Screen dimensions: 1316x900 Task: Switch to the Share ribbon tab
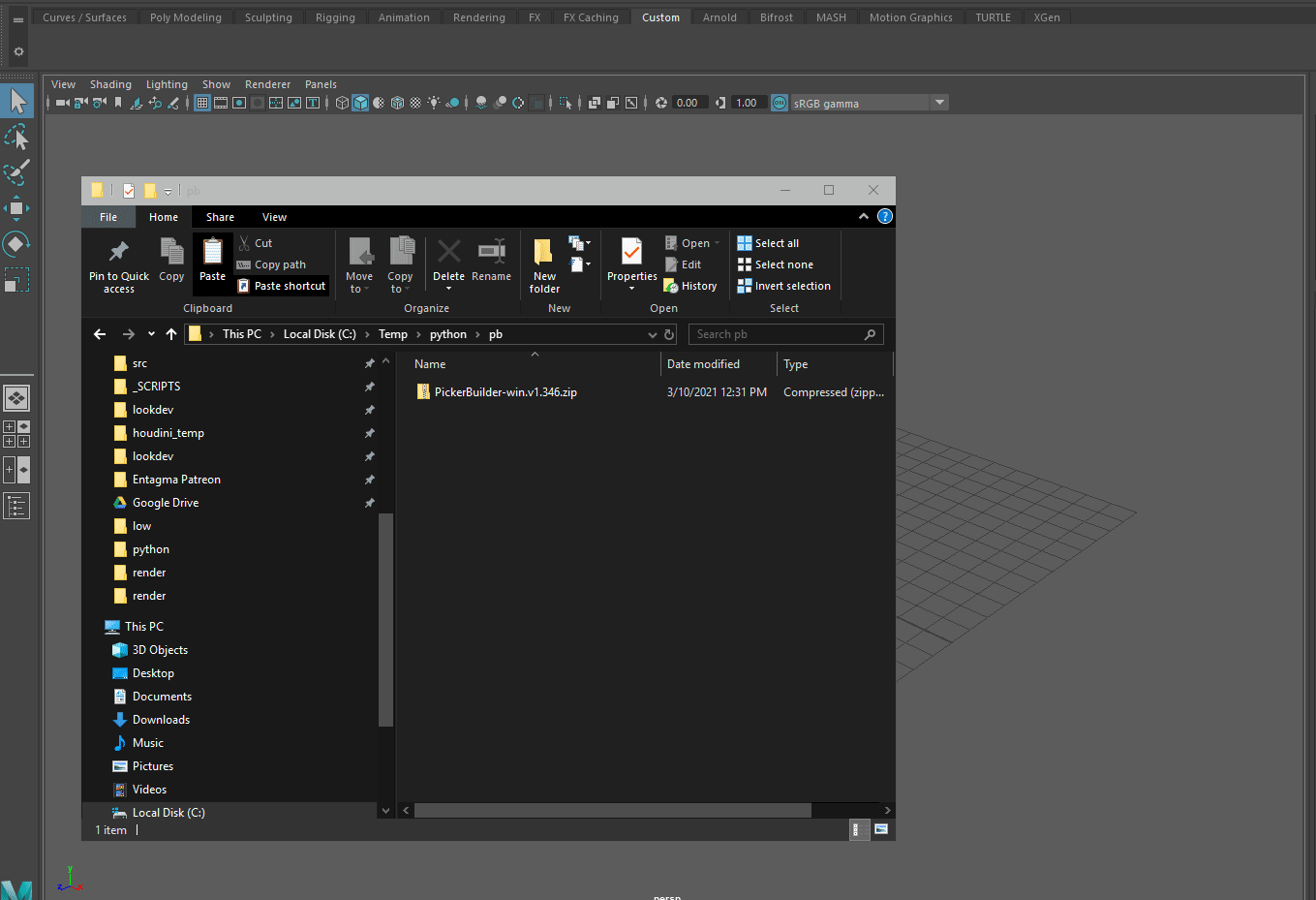coord(220,217)
